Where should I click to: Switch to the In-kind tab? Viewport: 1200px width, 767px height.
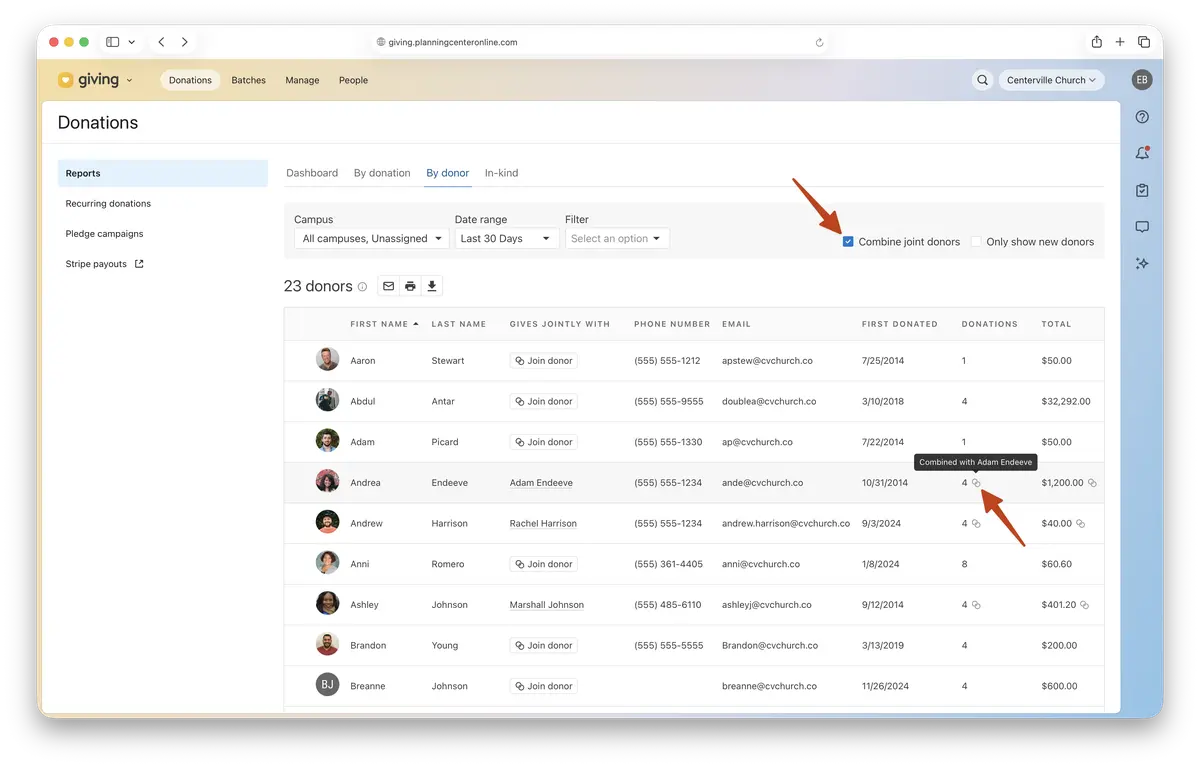click(502, 173)
